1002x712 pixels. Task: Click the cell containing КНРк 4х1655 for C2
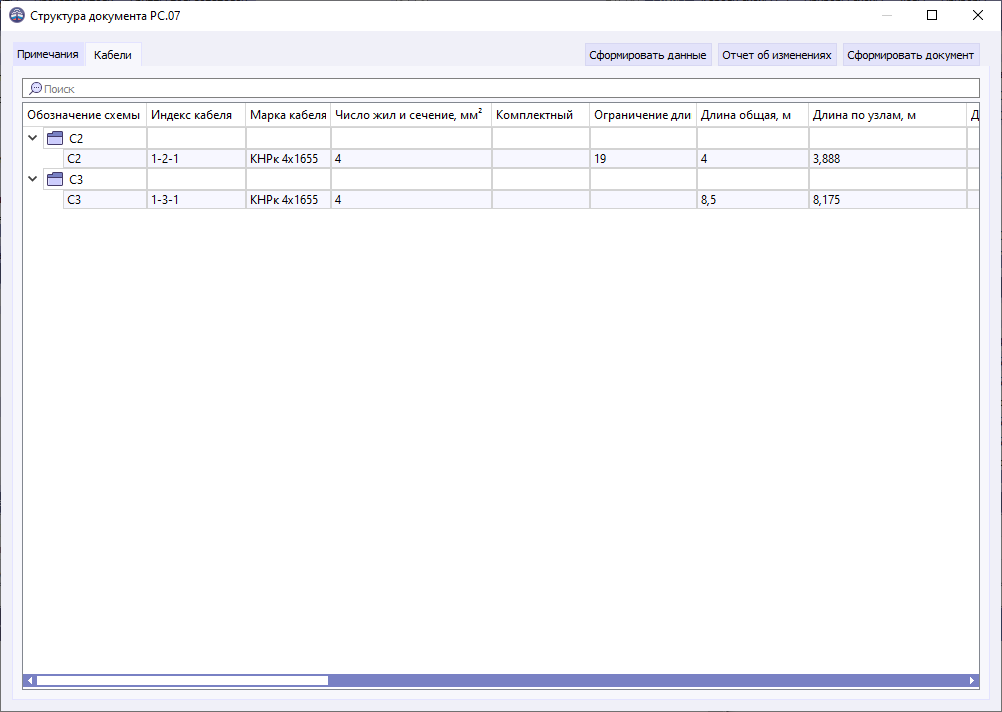click(x=287, y=158)
